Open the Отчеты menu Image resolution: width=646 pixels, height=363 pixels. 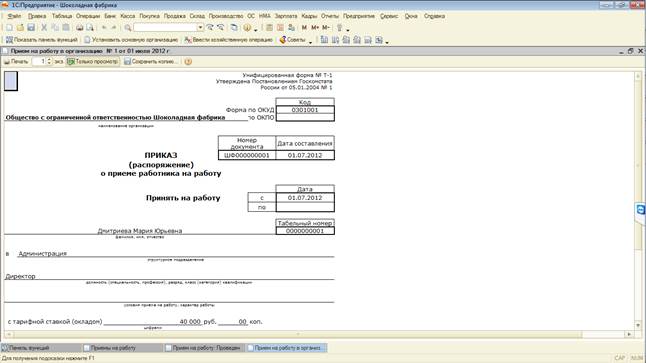point(330,16)
